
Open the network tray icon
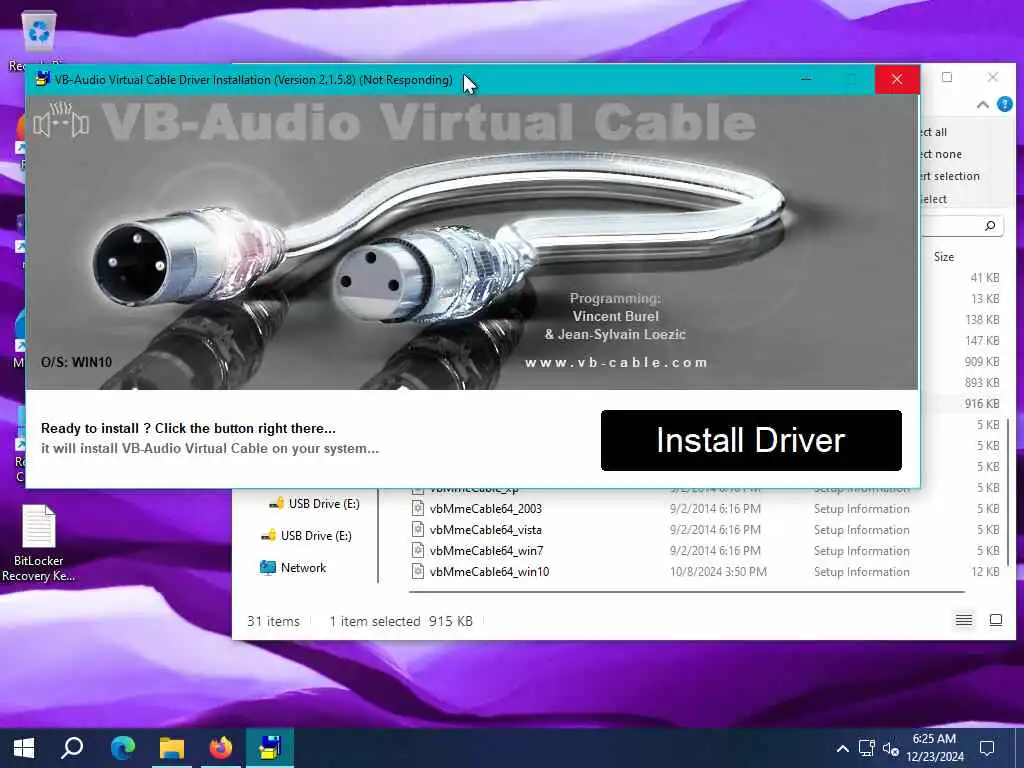(867, 748)
